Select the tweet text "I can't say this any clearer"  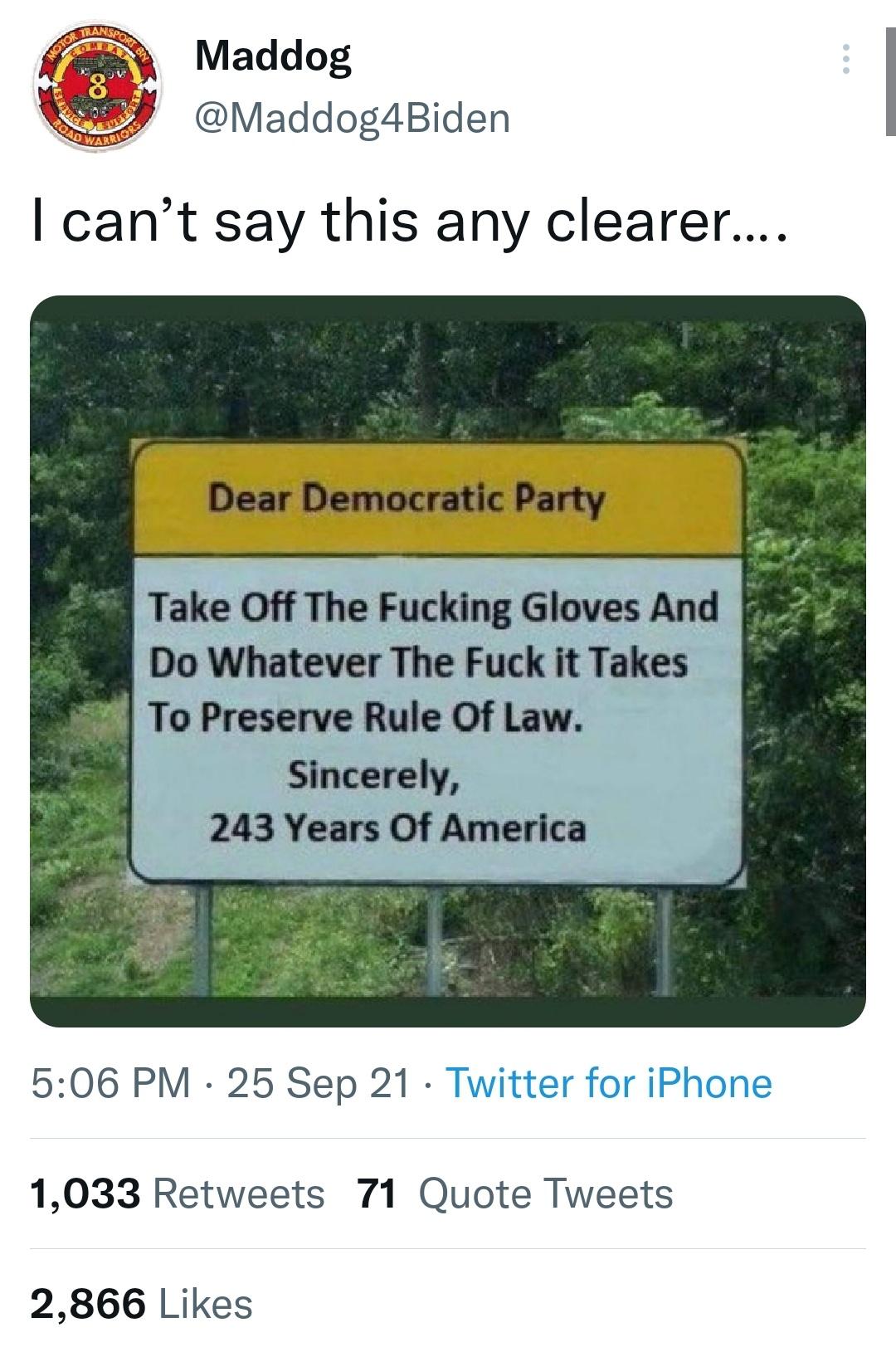pos(407,221)
